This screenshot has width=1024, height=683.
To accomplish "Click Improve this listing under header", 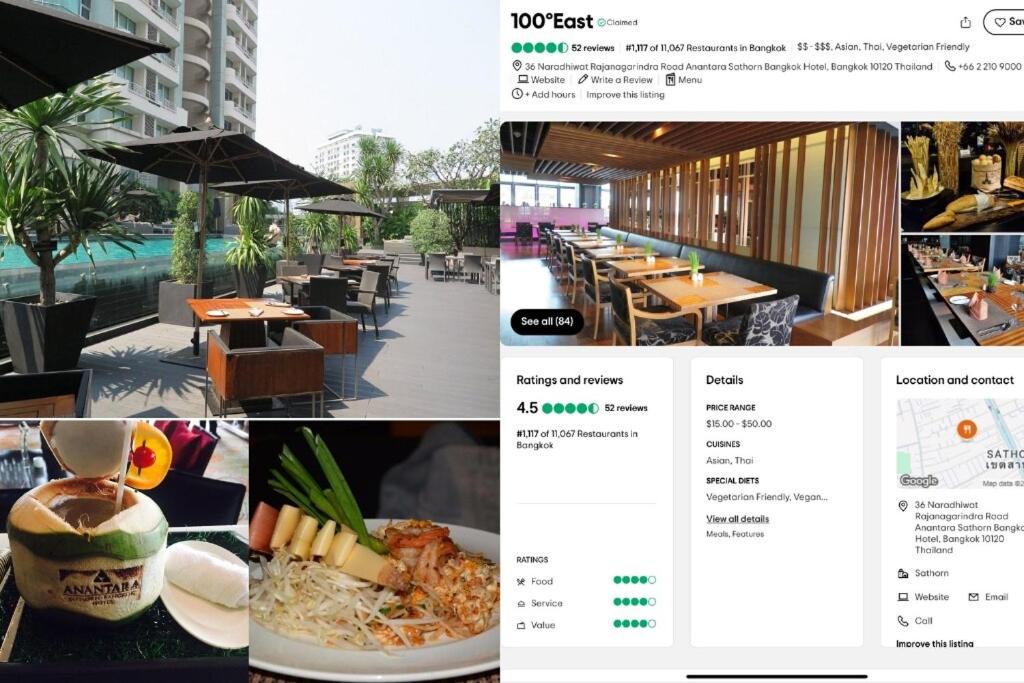I will coord(625,95).
